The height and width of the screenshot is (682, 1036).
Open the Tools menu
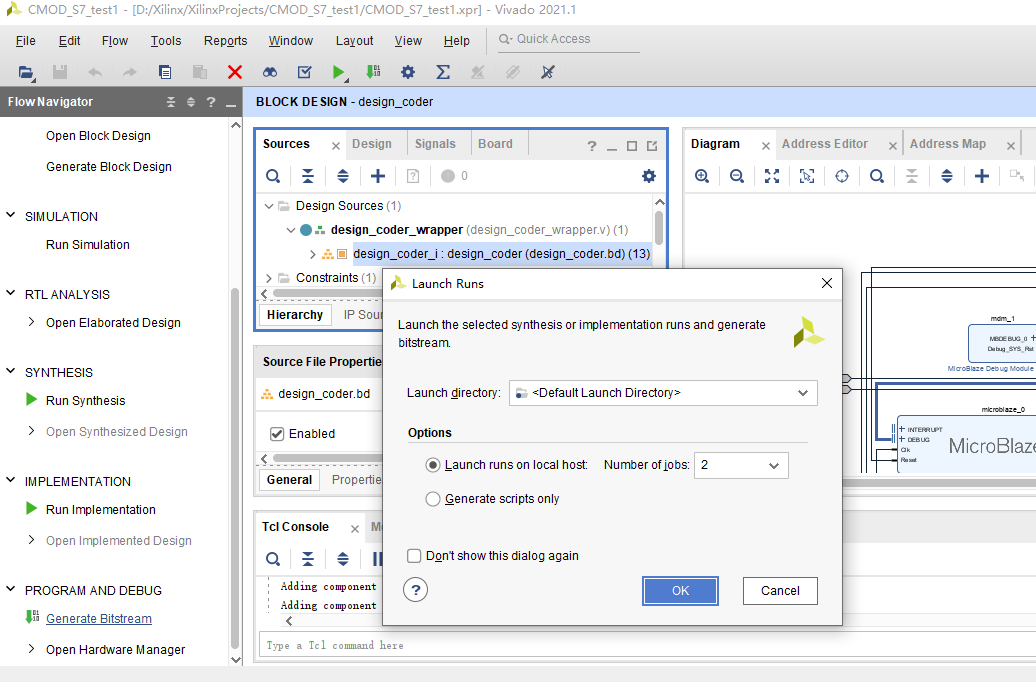tap(166, 41)
